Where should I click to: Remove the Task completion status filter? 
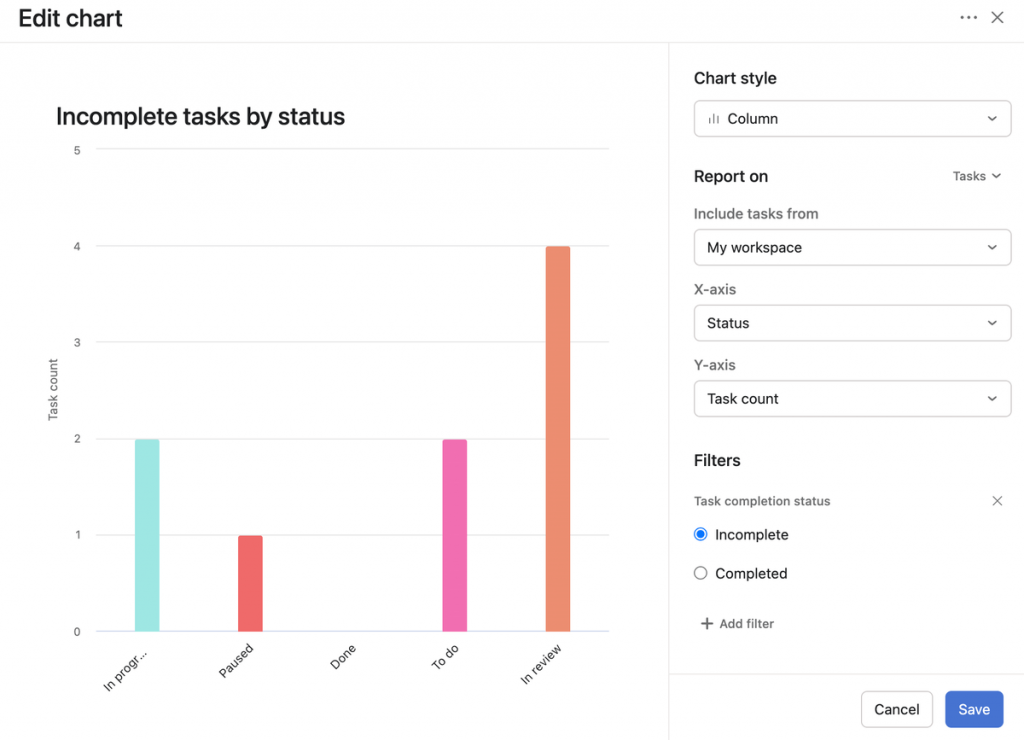click(x=997, y=501)
